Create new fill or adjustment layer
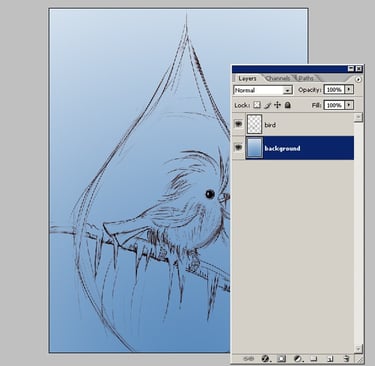 (x=298, y=359)
